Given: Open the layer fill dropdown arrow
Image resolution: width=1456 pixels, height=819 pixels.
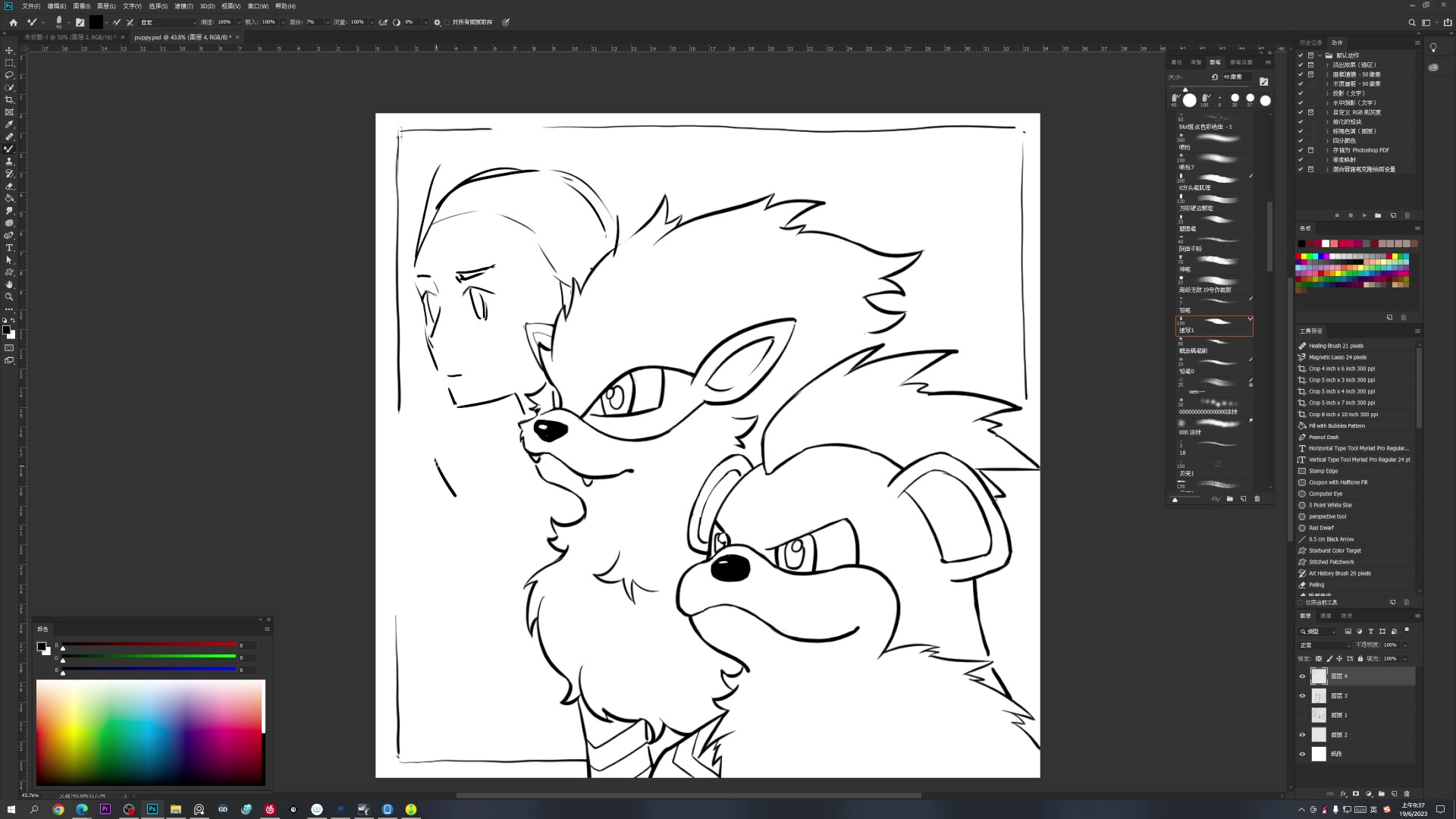Looking at the screenshot, I should click(x=1405, y=658).
